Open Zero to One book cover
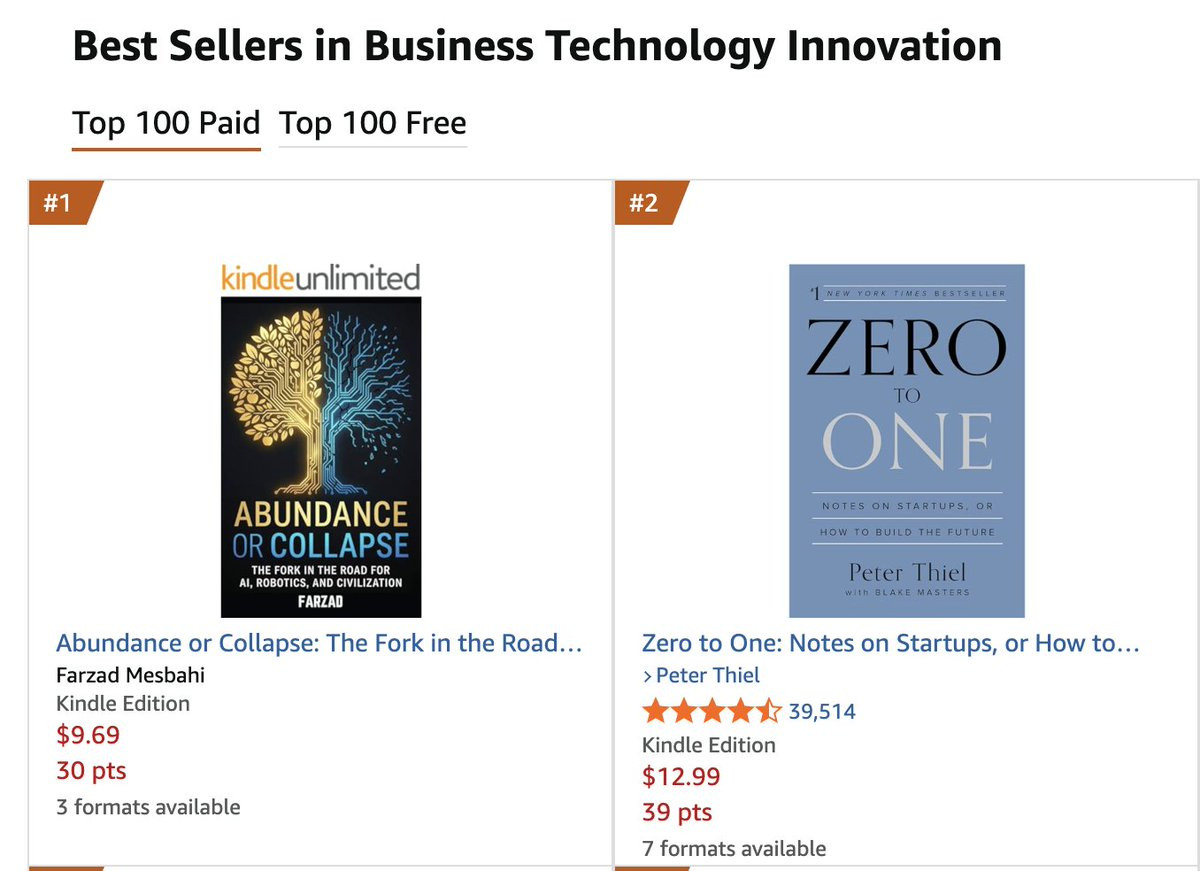 906,440
